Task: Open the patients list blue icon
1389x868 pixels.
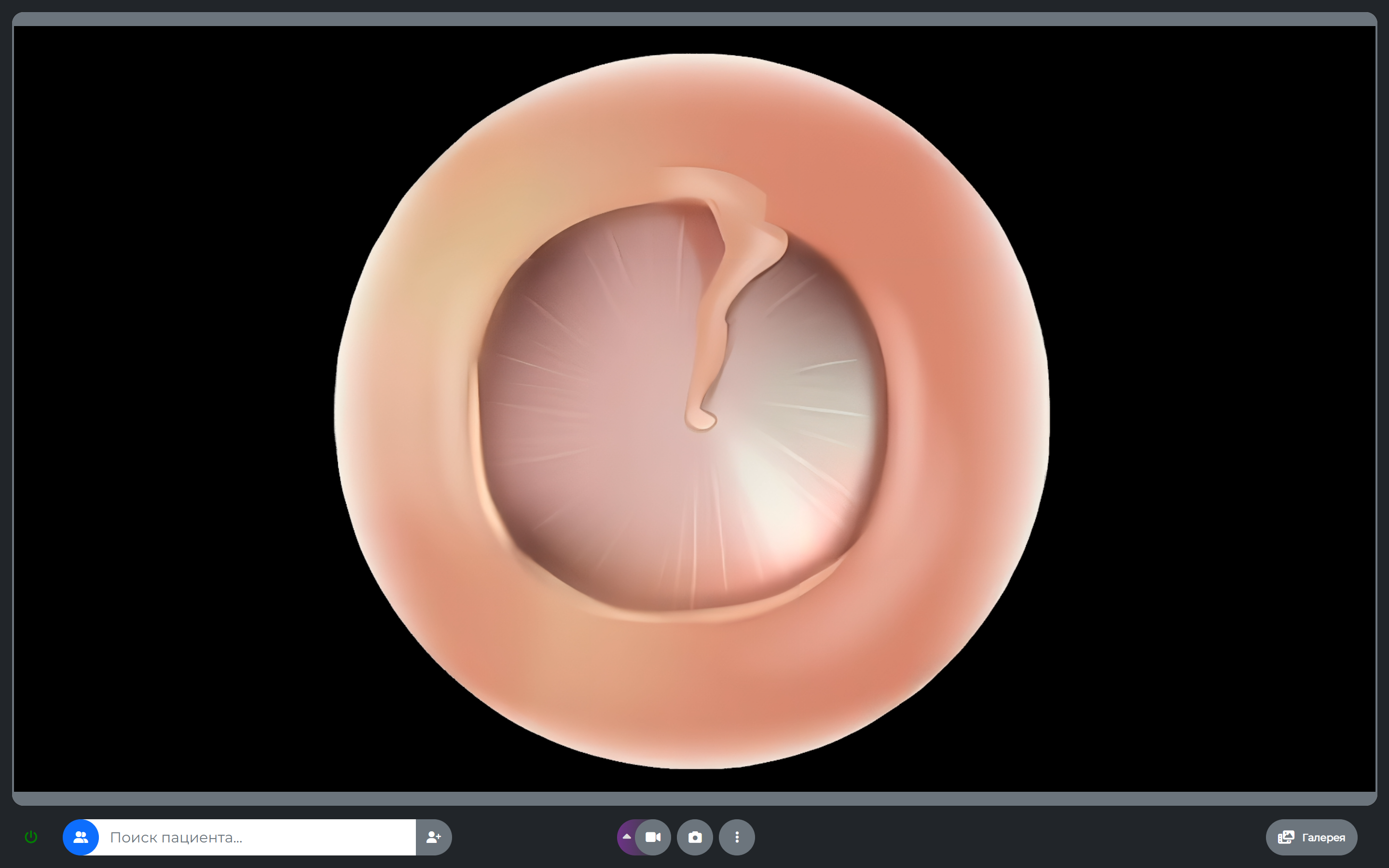Action: pos(81,837)
